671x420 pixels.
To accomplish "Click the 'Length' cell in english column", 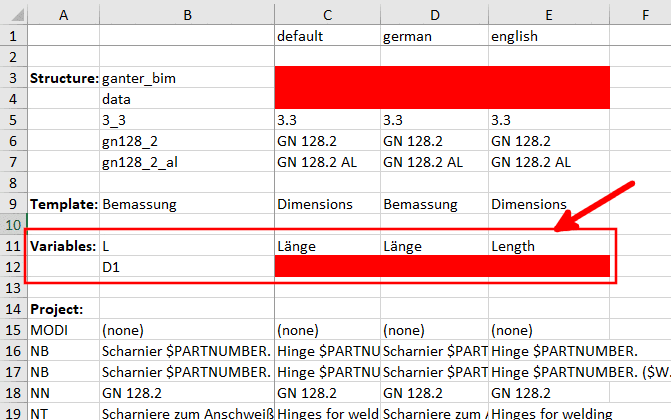I will coord(549,246).
